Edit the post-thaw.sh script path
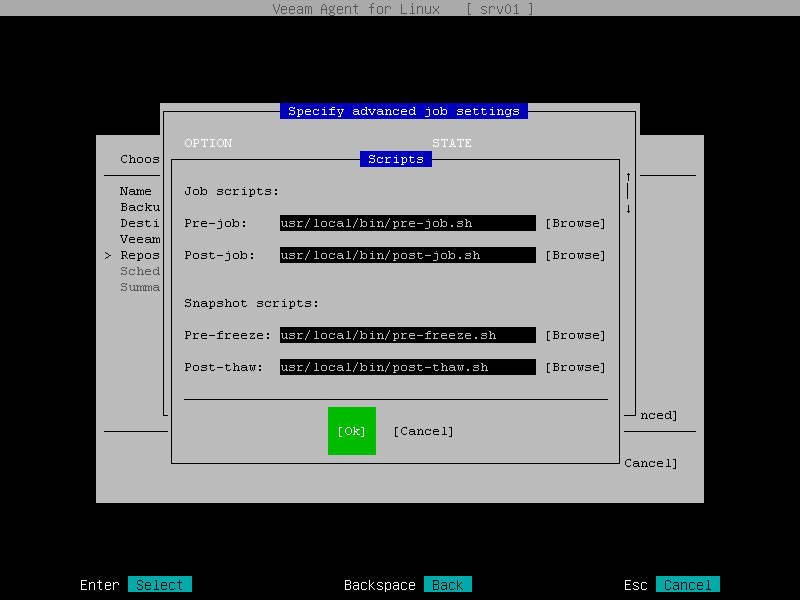The height and width of the screenshot is (600, 800). [407, 367]
